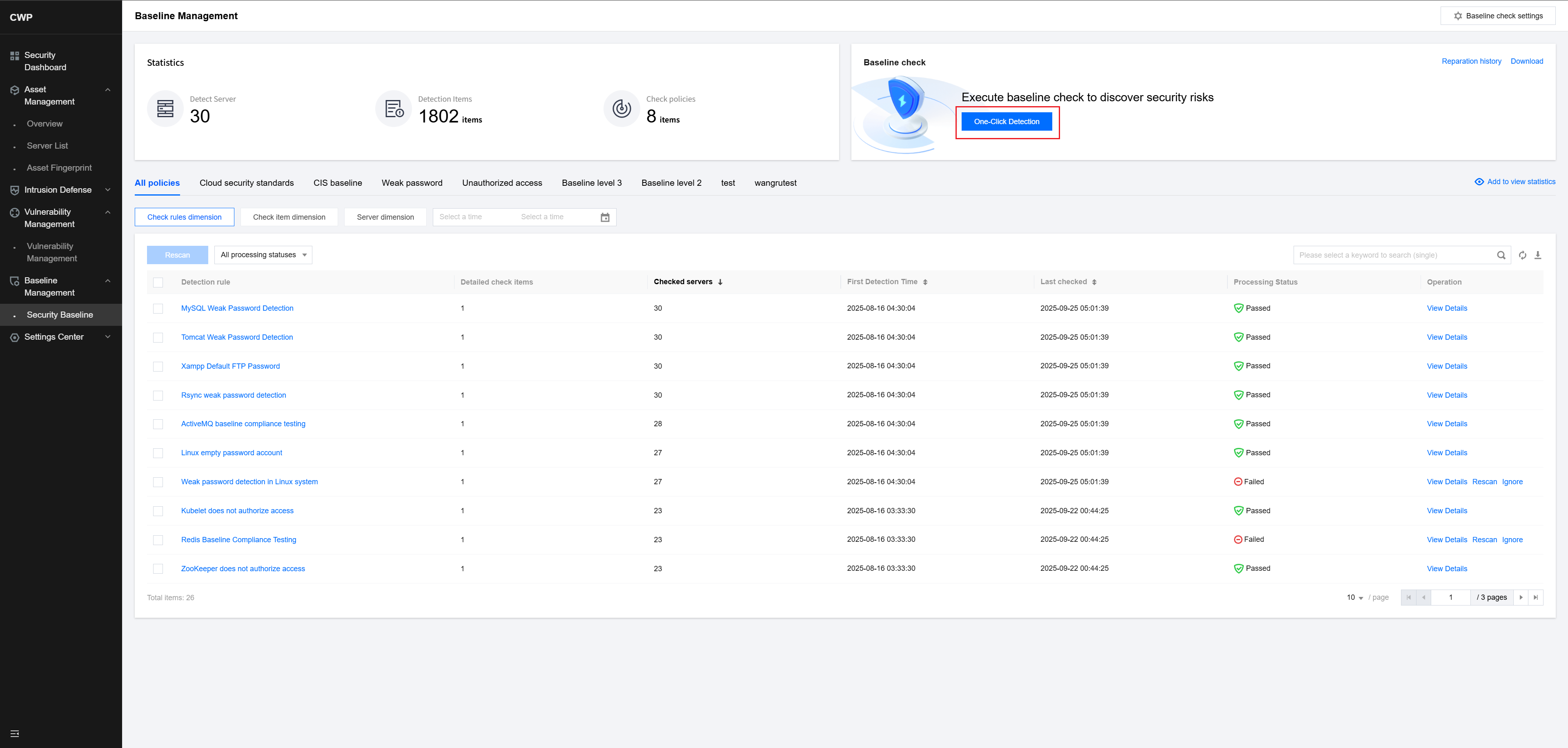1568x748 pixels.
Task: Check the Redis Baseline Compliance Testing row
Action: pyautogui.click(x=158, y=540)
